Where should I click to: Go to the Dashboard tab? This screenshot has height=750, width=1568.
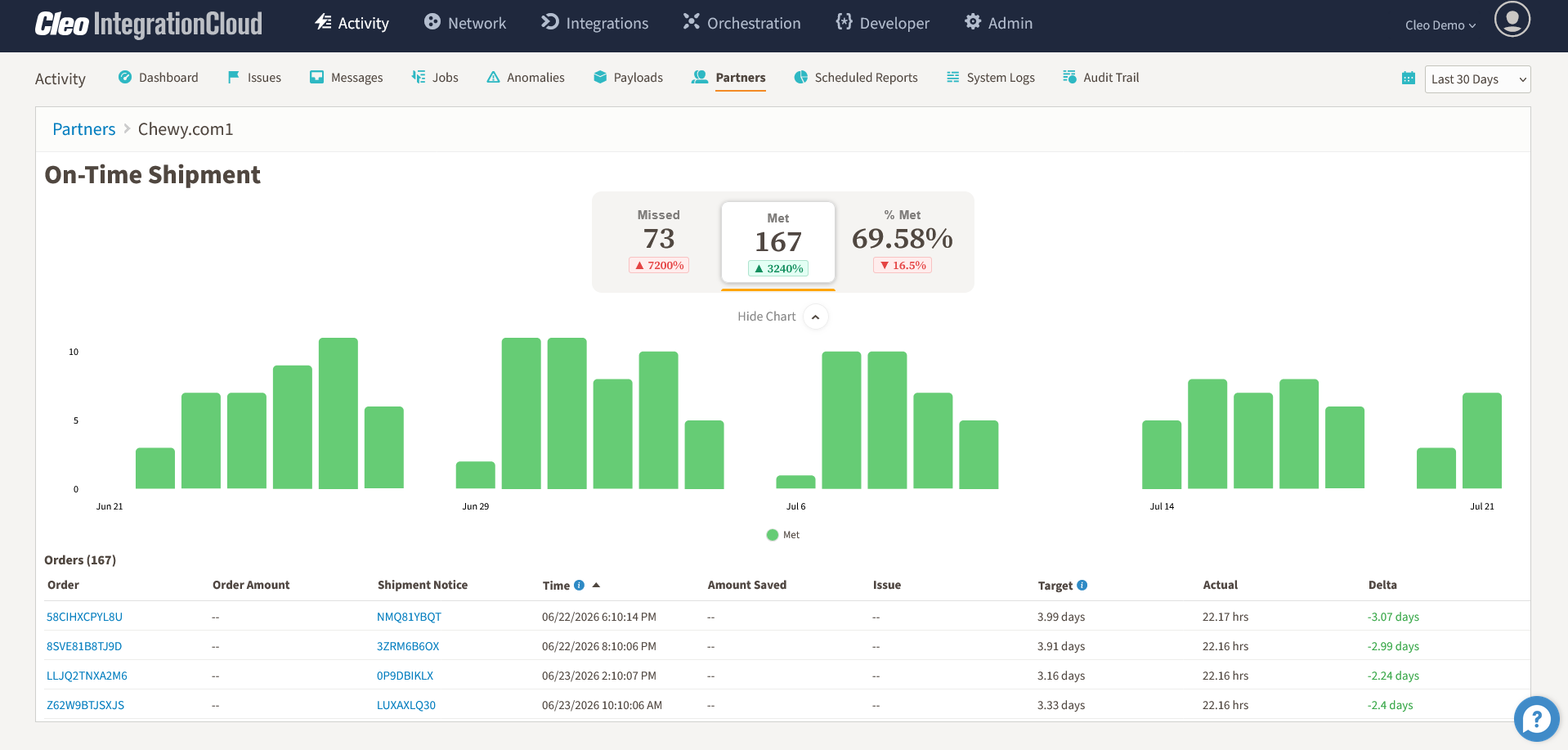click(159, 78)
